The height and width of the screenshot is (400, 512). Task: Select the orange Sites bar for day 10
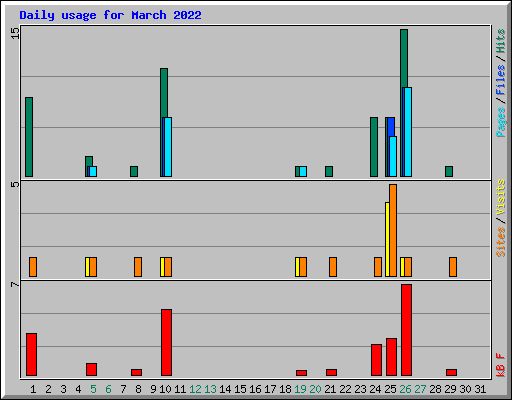[168, 267]
